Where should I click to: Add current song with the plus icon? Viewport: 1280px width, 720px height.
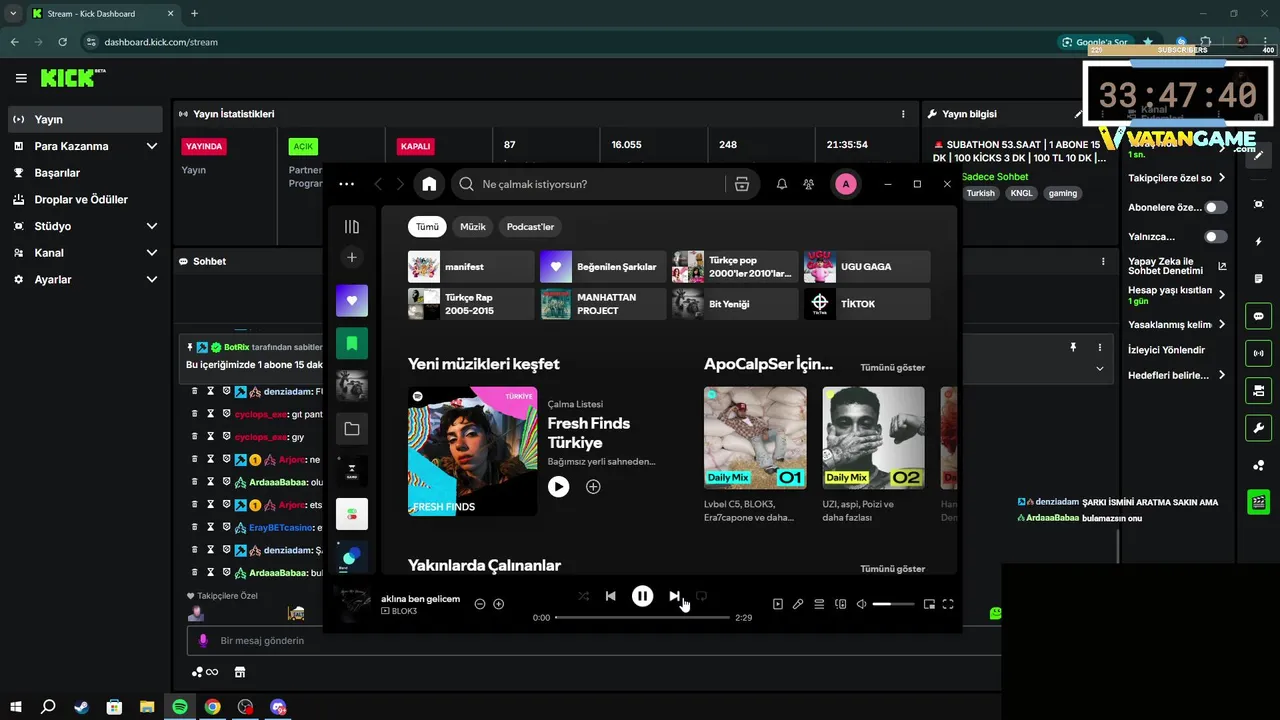point(499,604)
